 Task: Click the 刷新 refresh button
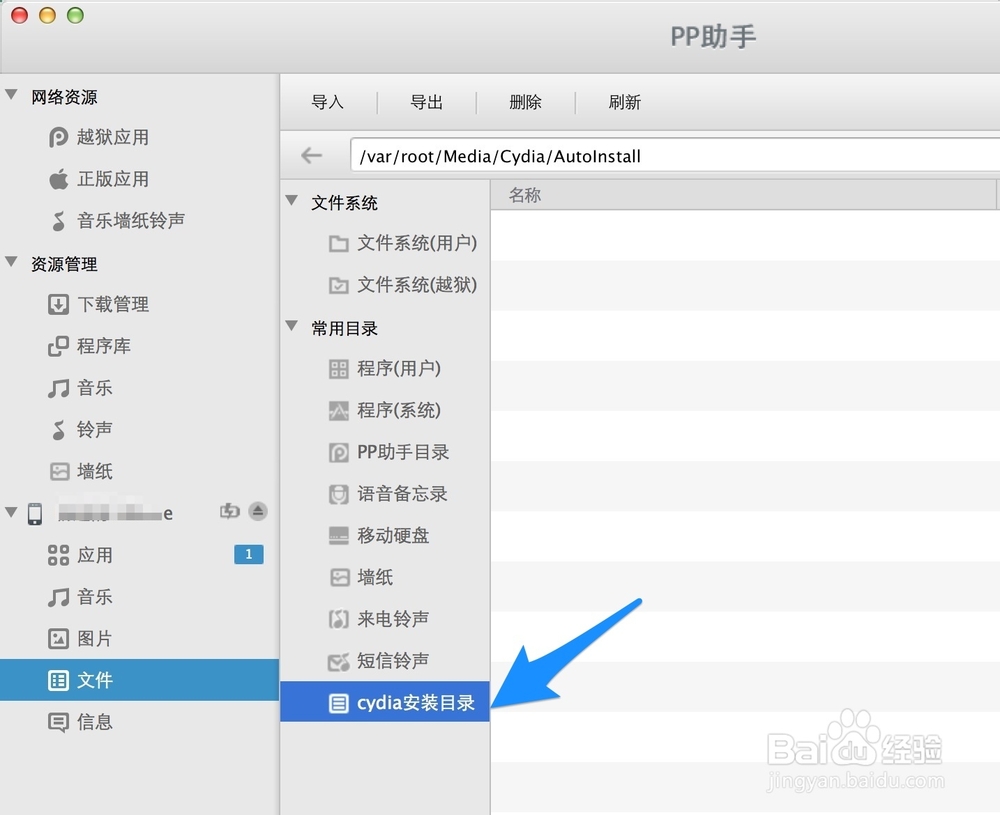tap(624, 102)
